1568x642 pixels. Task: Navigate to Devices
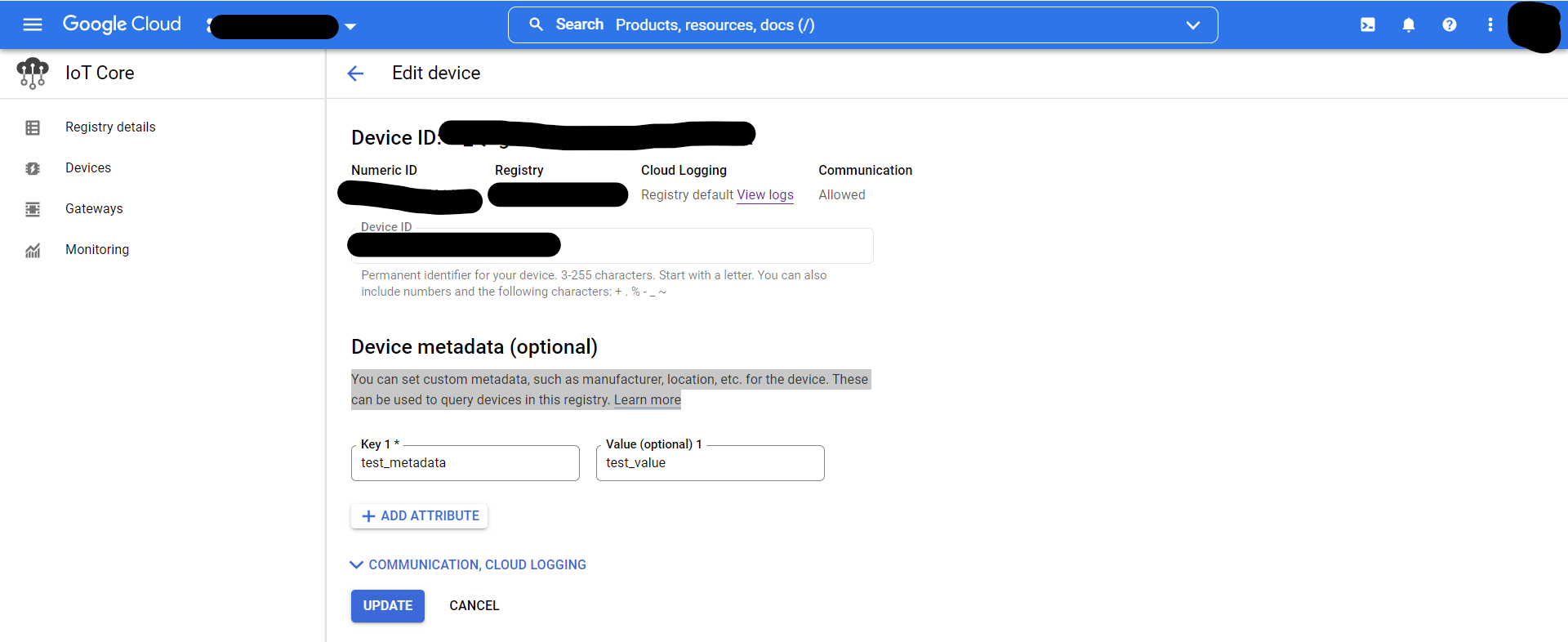[88, 167]
